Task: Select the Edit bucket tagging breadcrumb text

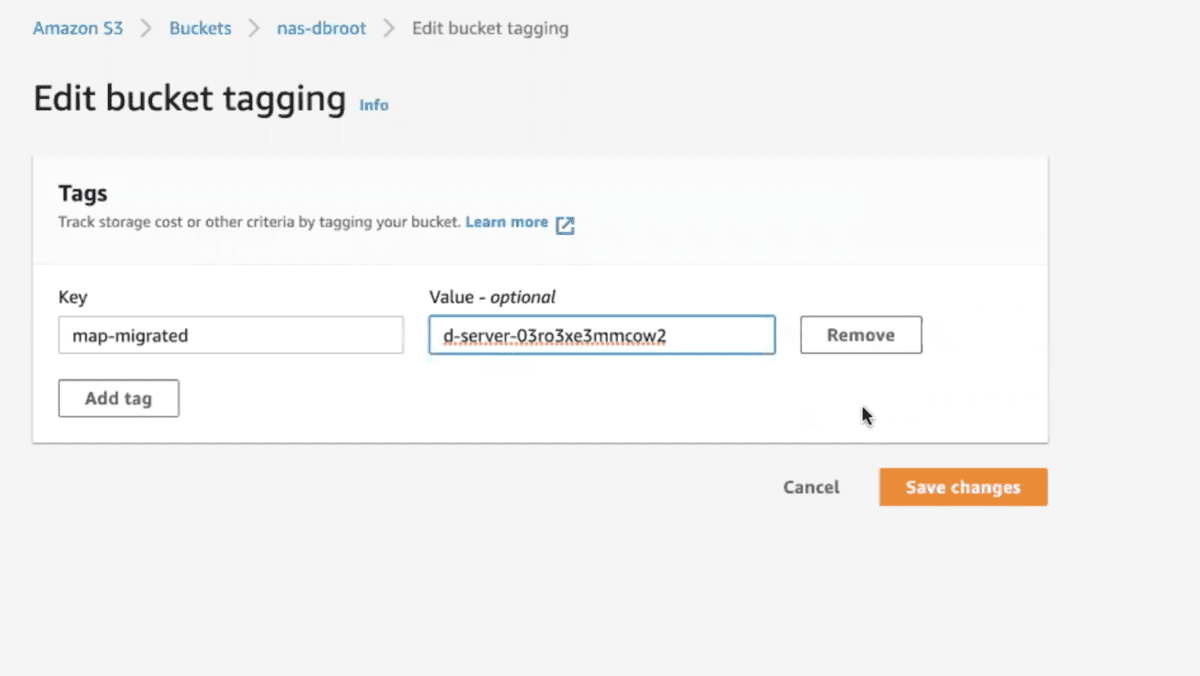Action: tap(490, 28)
